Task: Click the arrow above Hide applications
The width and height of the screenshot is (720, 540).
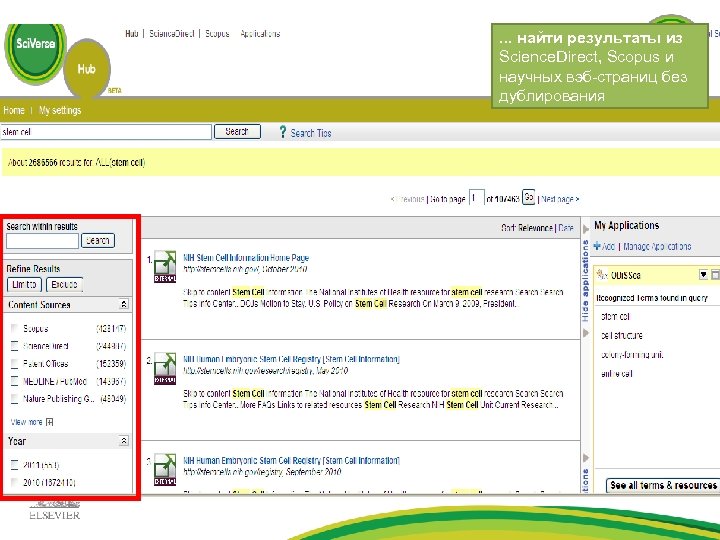Action: (585, 229)
